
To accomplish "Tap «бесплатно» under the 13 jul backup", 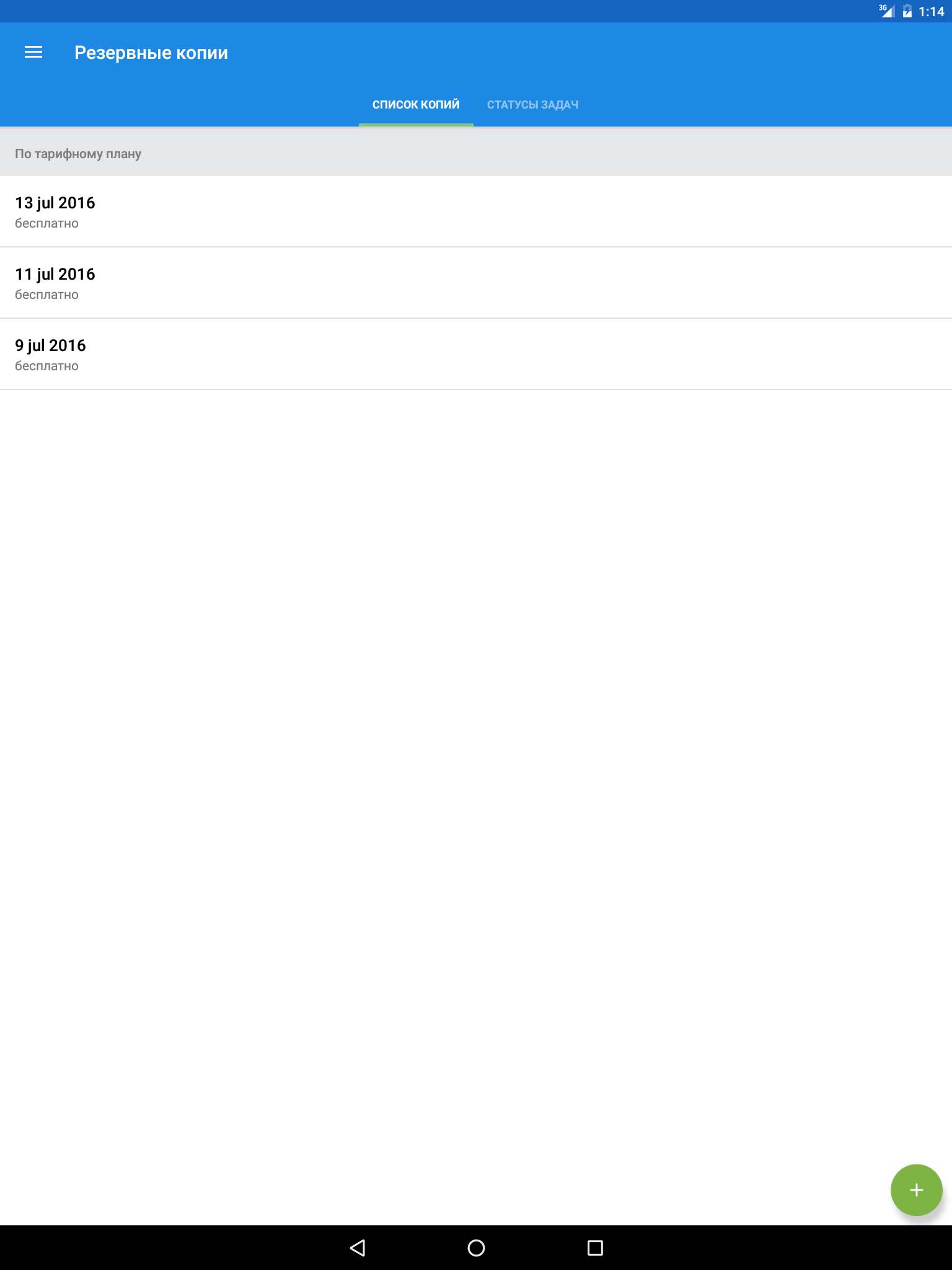I will [47, 224].
